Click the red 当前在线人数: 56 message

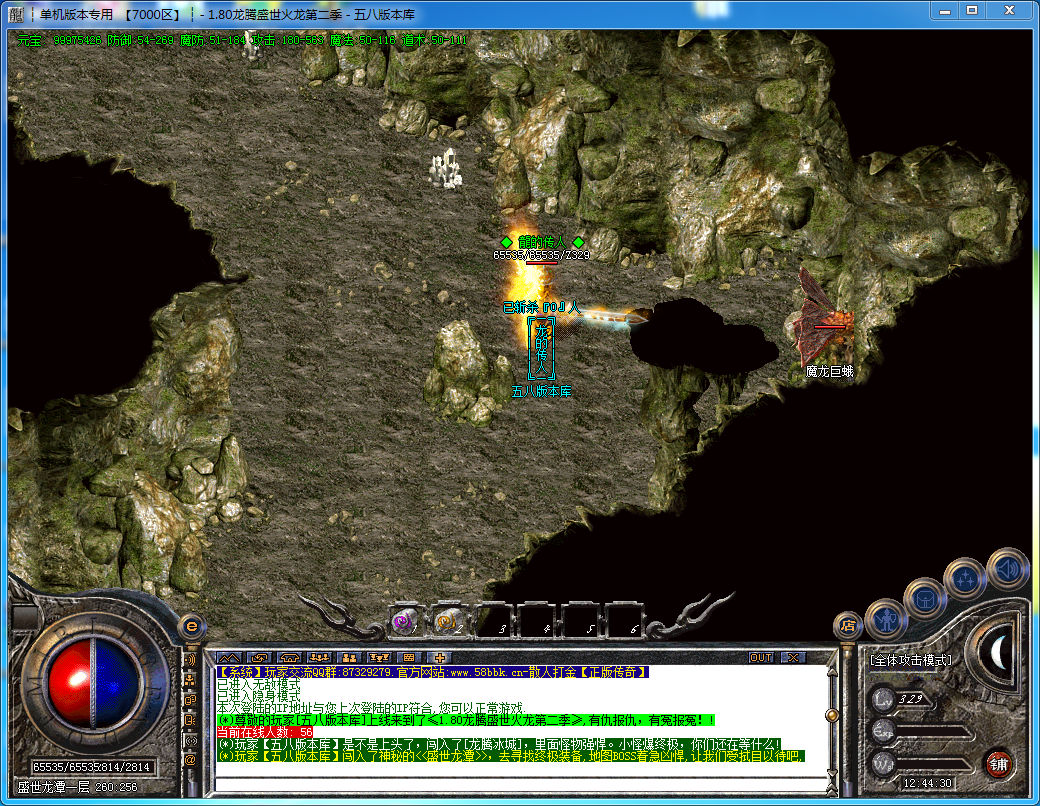265,732
